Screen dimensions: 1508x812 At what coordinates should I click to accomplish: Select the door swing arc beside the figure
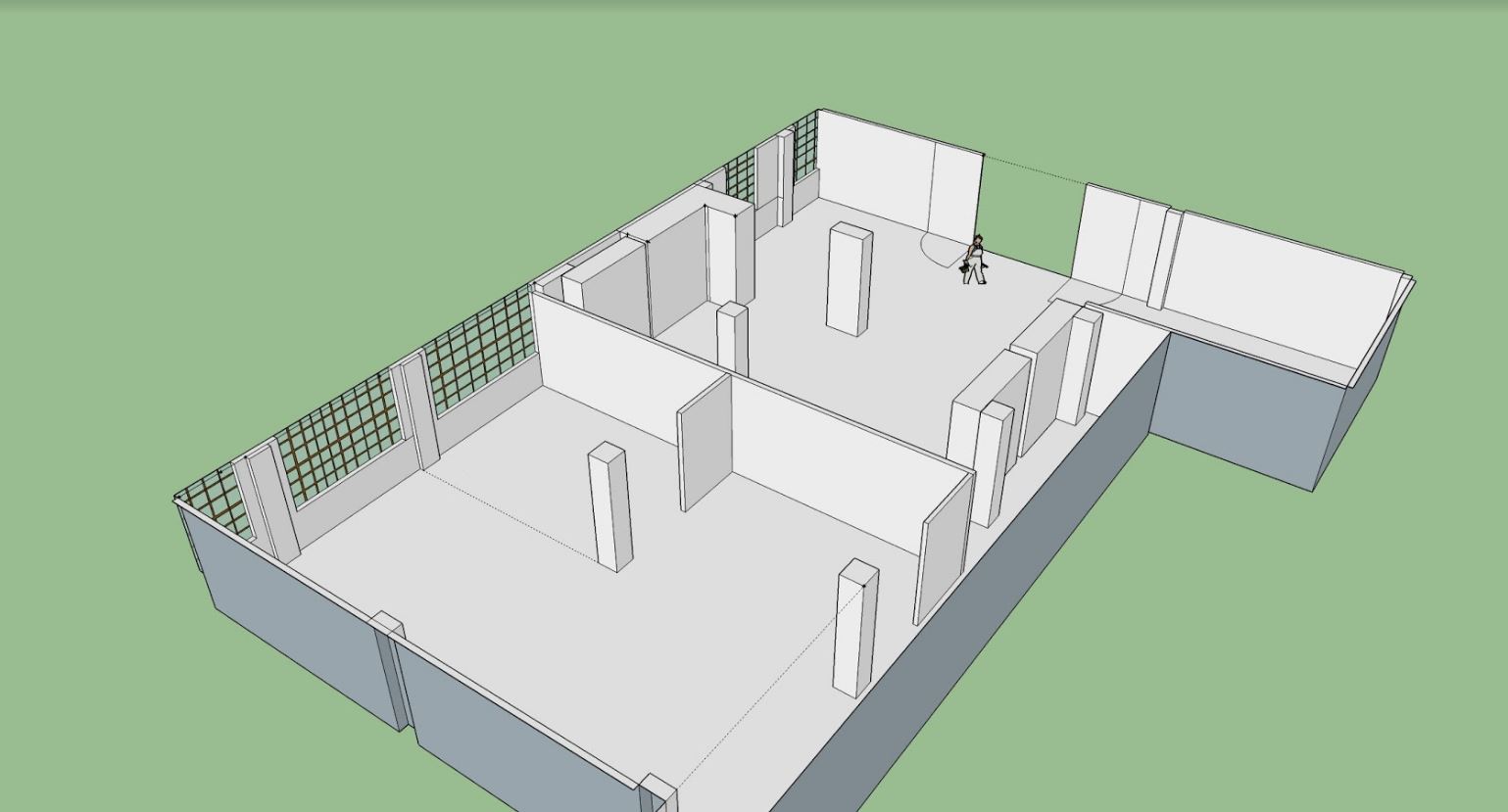pyautogui.click(x=944, y=250)
